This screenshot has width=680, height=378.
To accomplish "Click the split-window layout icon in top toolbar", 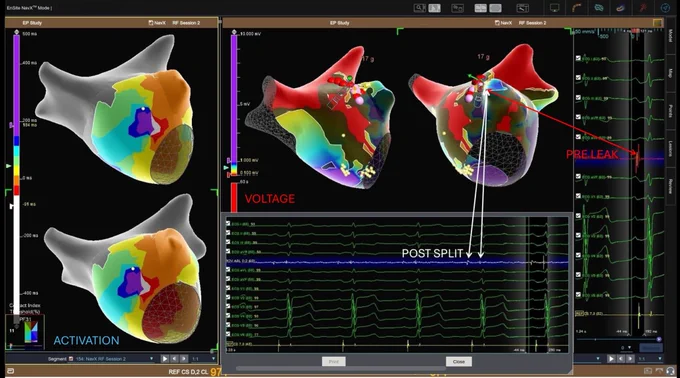I will 457,8.
